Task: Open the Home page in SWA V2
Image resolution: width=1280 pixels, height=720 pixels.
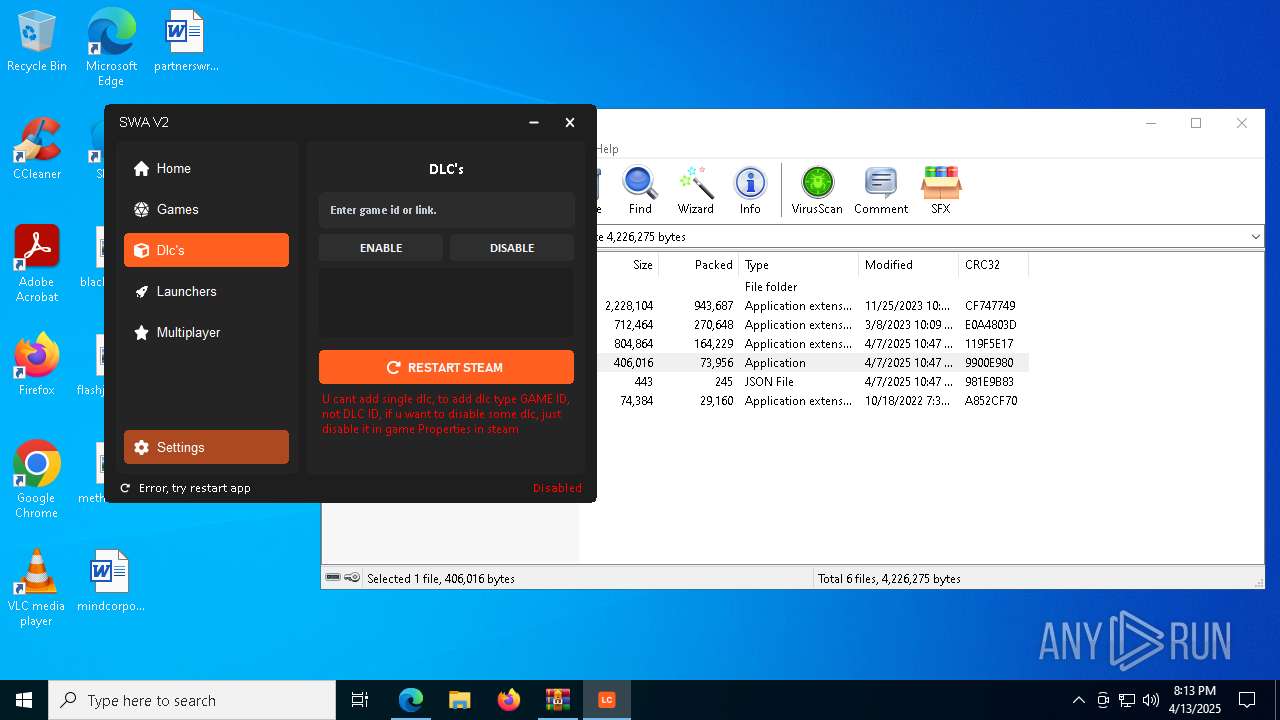Action: point(206,168)
